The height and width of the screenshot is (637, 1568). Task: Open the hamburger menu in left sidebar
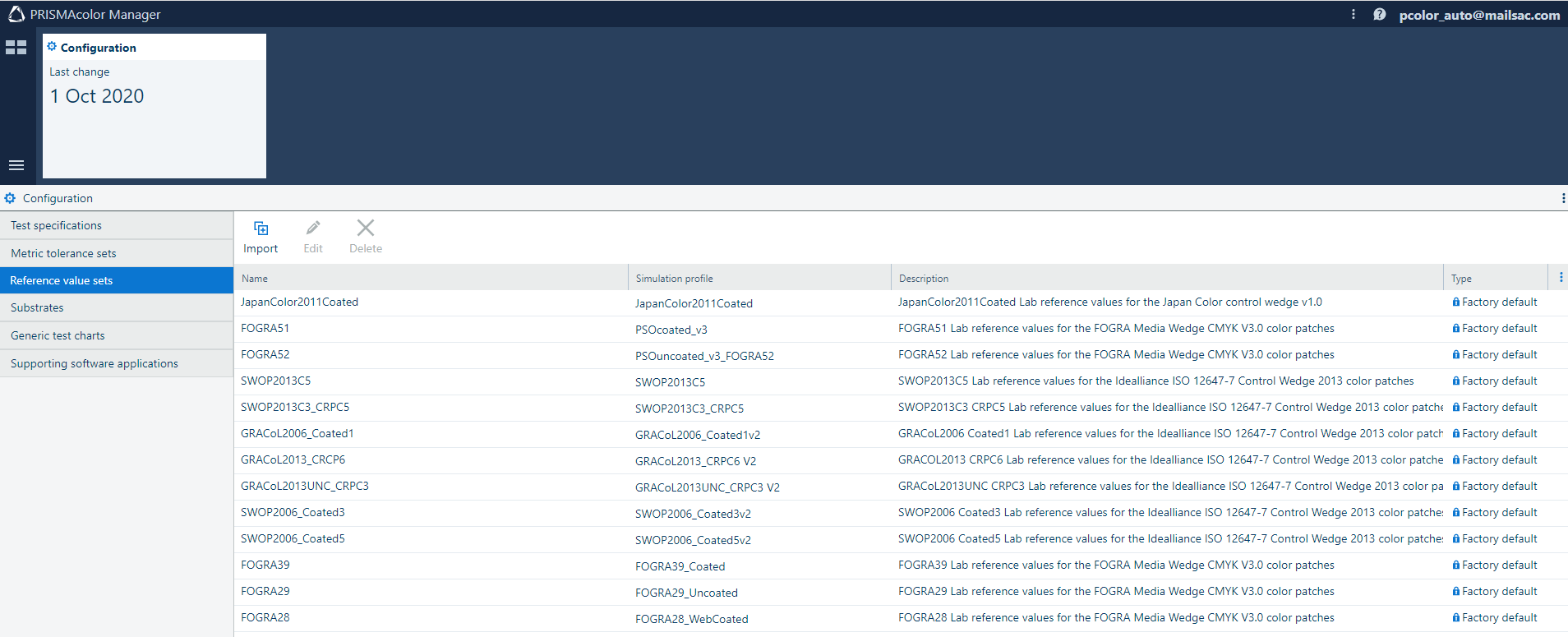point(16,165)
